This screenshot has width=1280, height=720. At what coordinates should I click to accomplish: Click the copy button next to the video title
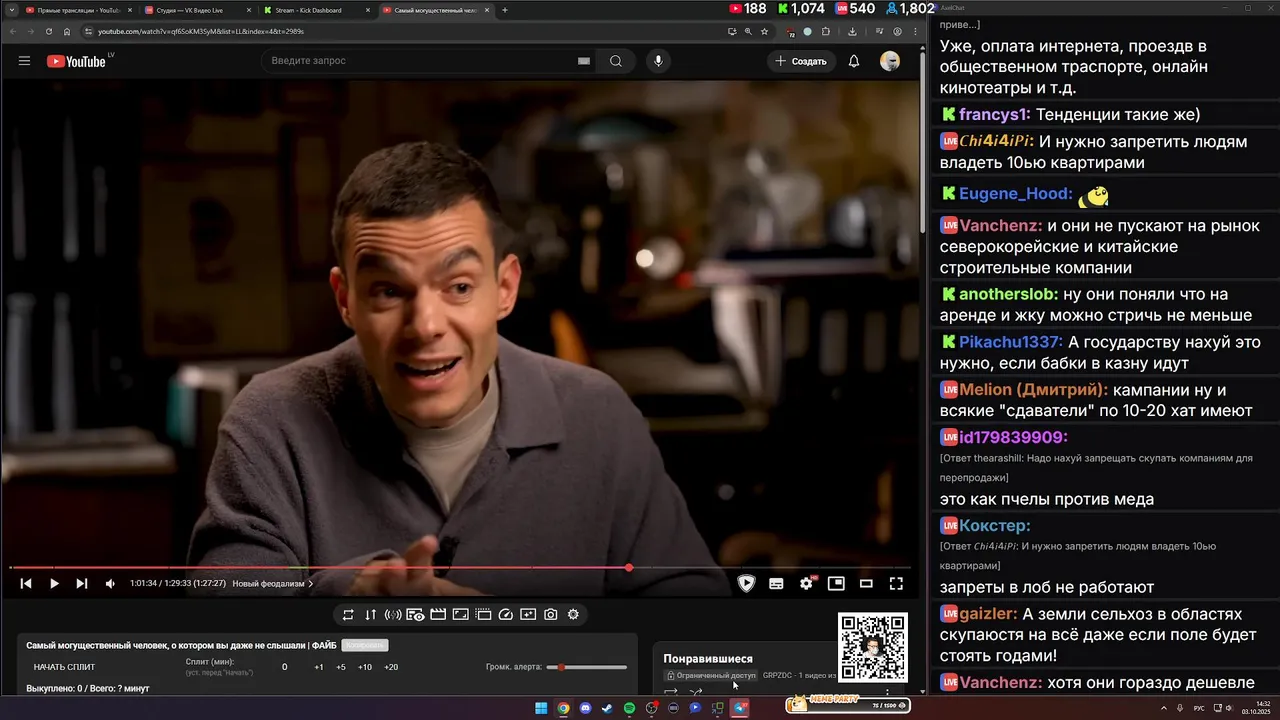pyautogui.click(x=364, y=645)
